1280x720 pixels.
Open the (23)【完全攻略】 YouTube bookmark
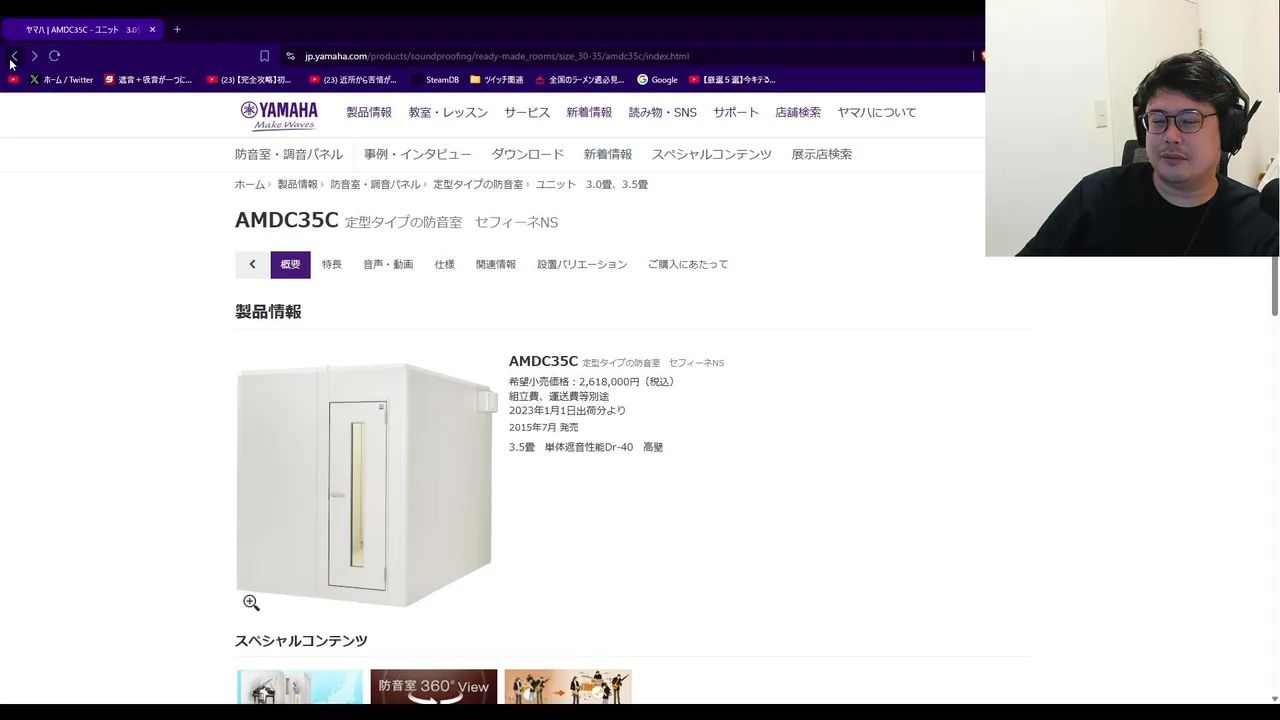[x=249, y=80]
